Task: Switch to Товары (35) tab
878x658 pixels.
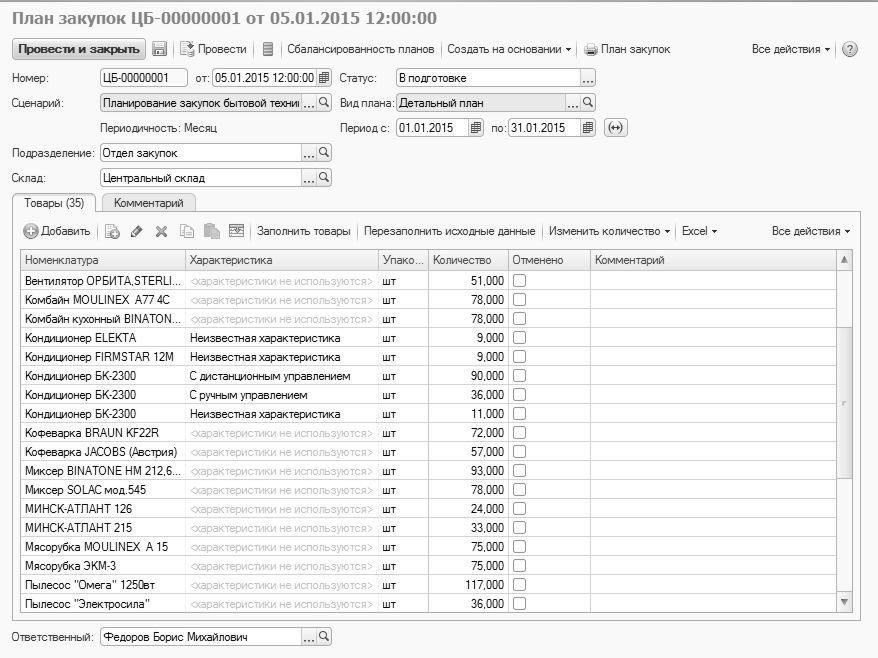Action: click(54, 203)
